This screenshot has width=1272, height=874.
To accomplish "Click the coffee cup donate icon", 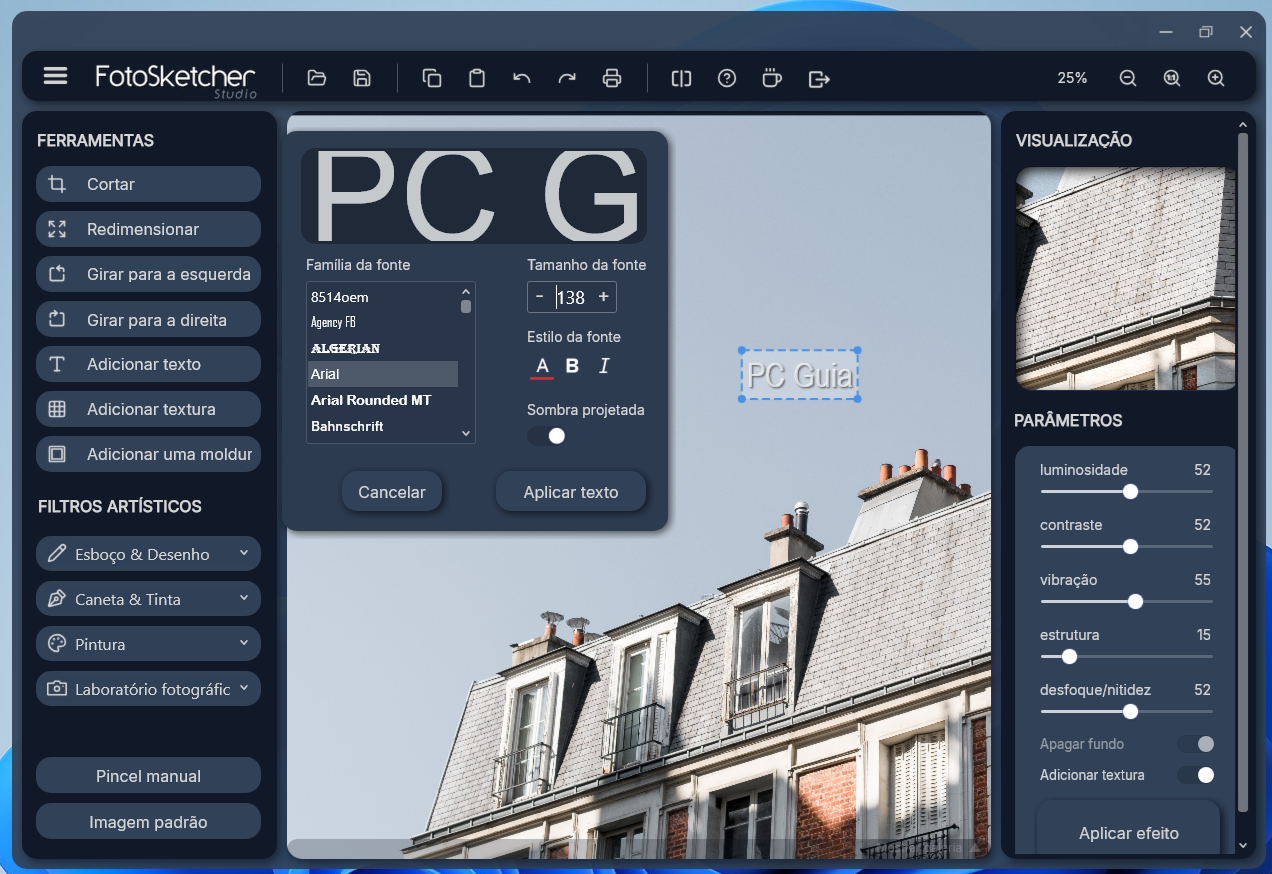I will coord(771,78).
